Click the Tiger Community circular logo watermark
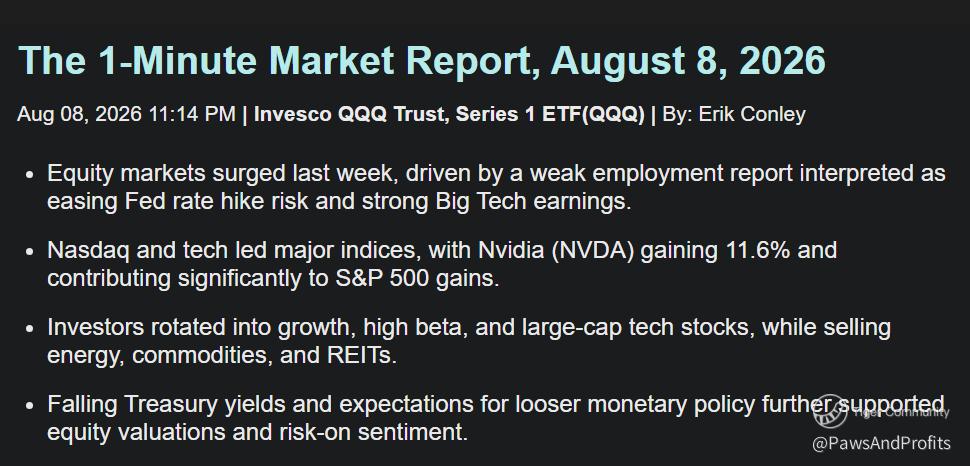The image size is (970, 466). tap(830, 412)
